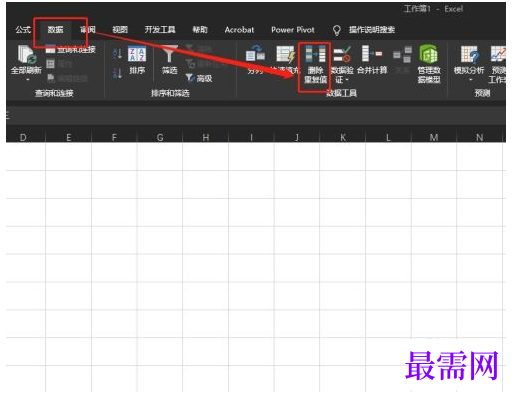Click the Flash Fill (快速填充) icon
Screen dimensions: 517x397
point(285,55)
